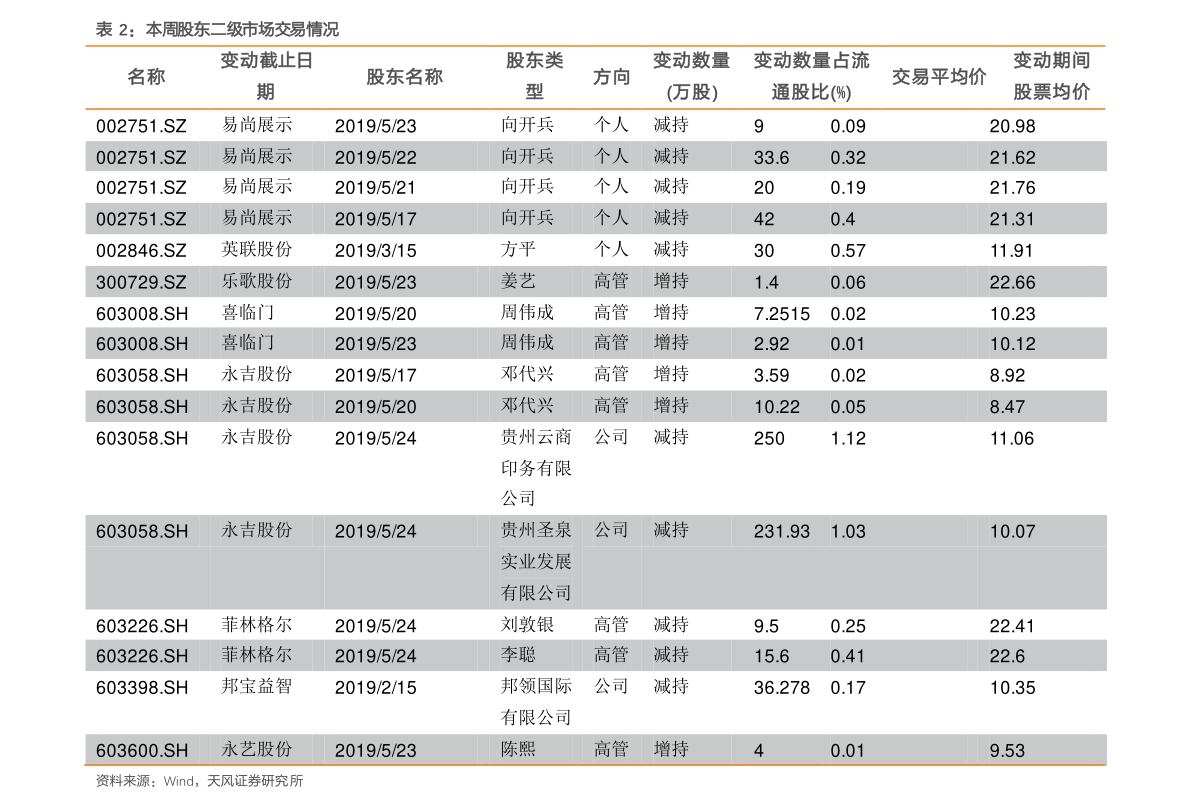Image resolution: width=1191 pixels, height=809 pixels.
Task: Select the 300729.SZ stock code cell
Action: click(x=141, y=282)
